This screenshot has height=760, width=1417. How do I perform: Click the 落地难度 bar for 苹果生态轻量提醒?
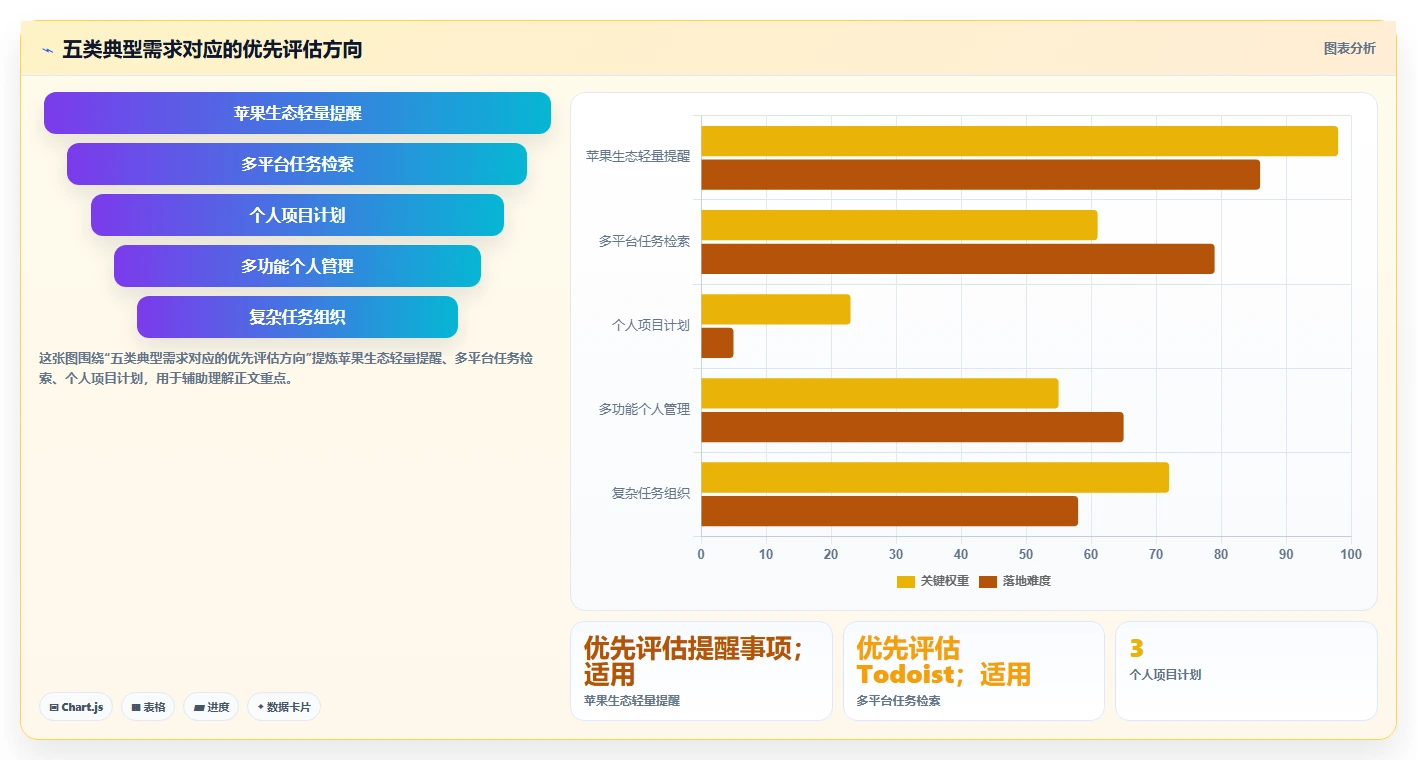coord(980,175)
